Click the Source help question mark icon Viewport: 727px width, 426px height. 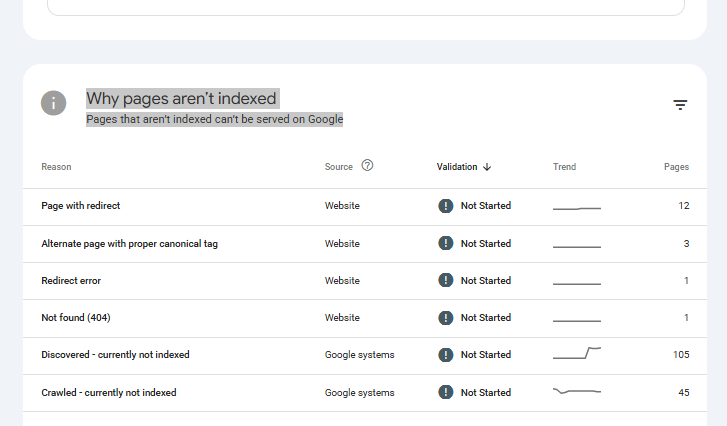(367, 165)
